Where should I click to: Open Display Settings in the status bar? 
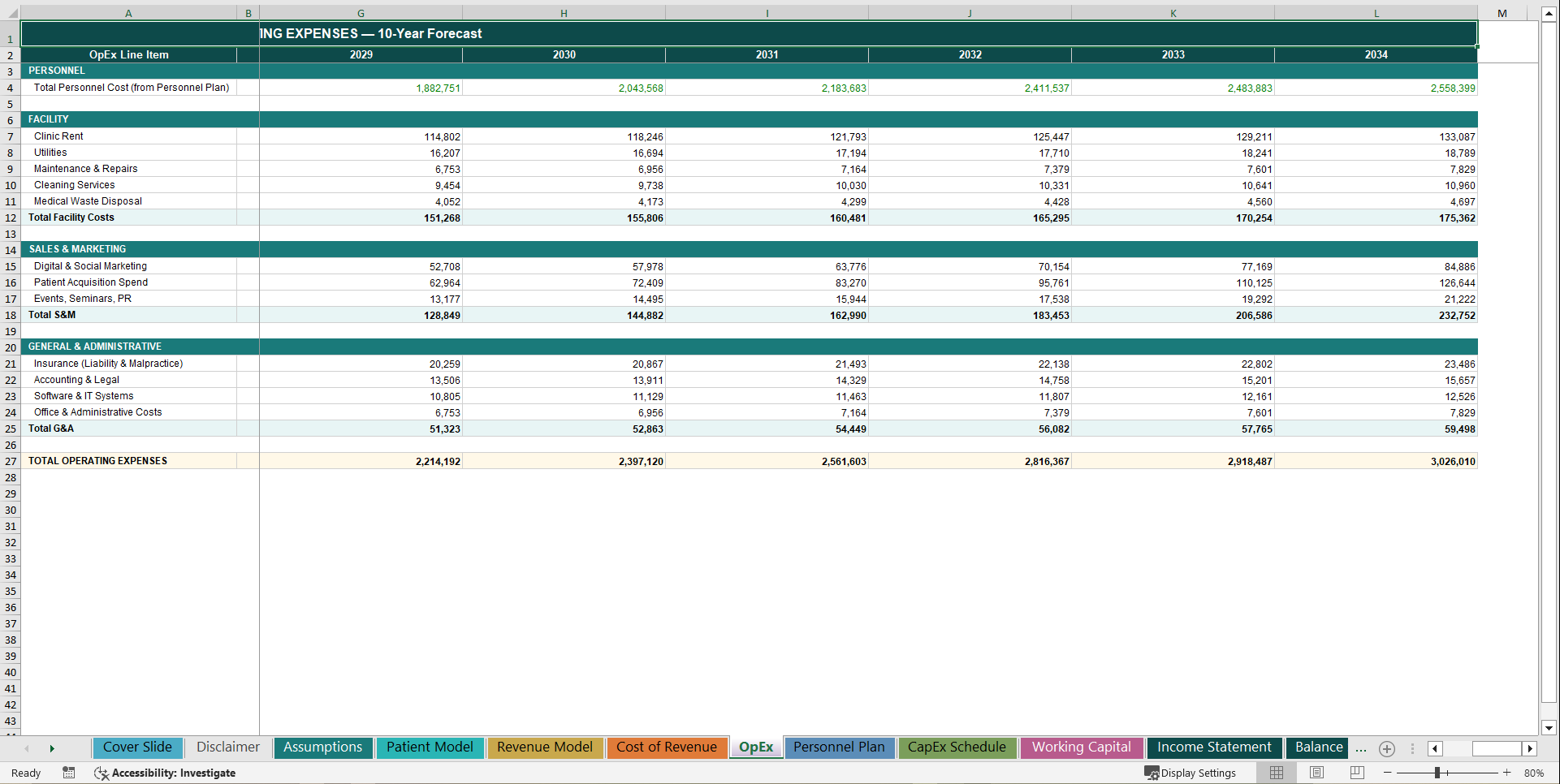[x=1191, y=773]
